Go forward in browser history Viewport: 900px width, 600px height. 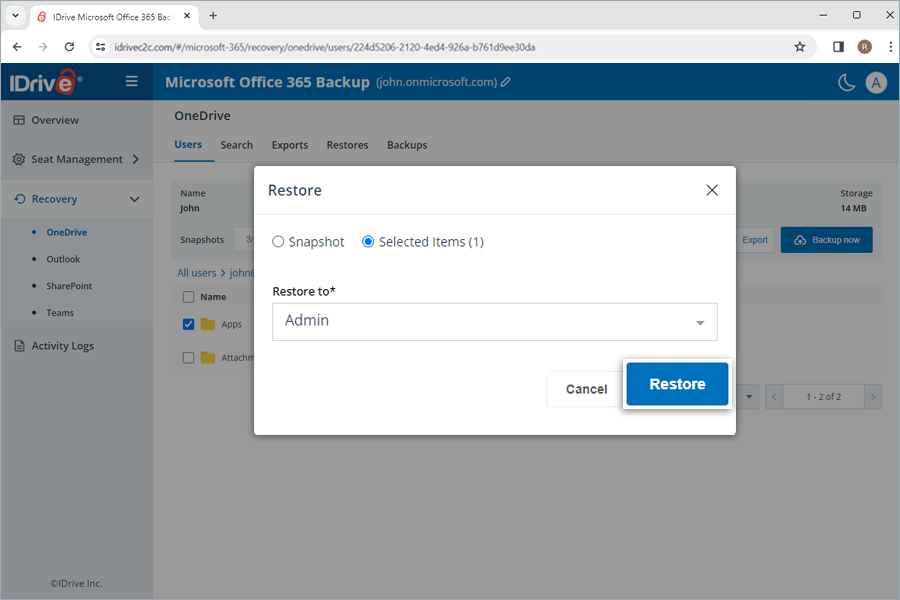[43, 47]
